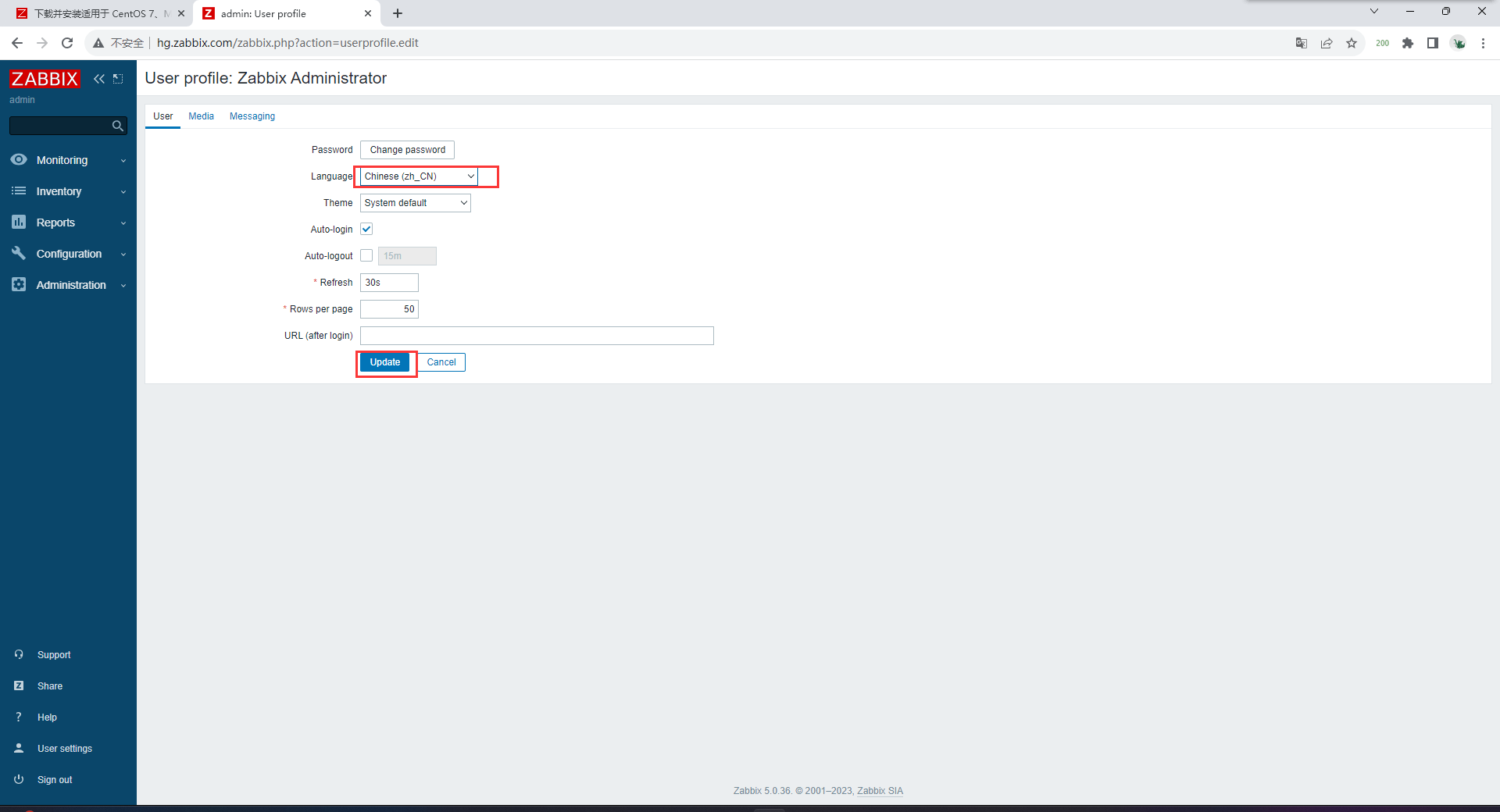Click the browser forward arrow
The width and height of the screenshot is (1500, 812).
(42, 43)
